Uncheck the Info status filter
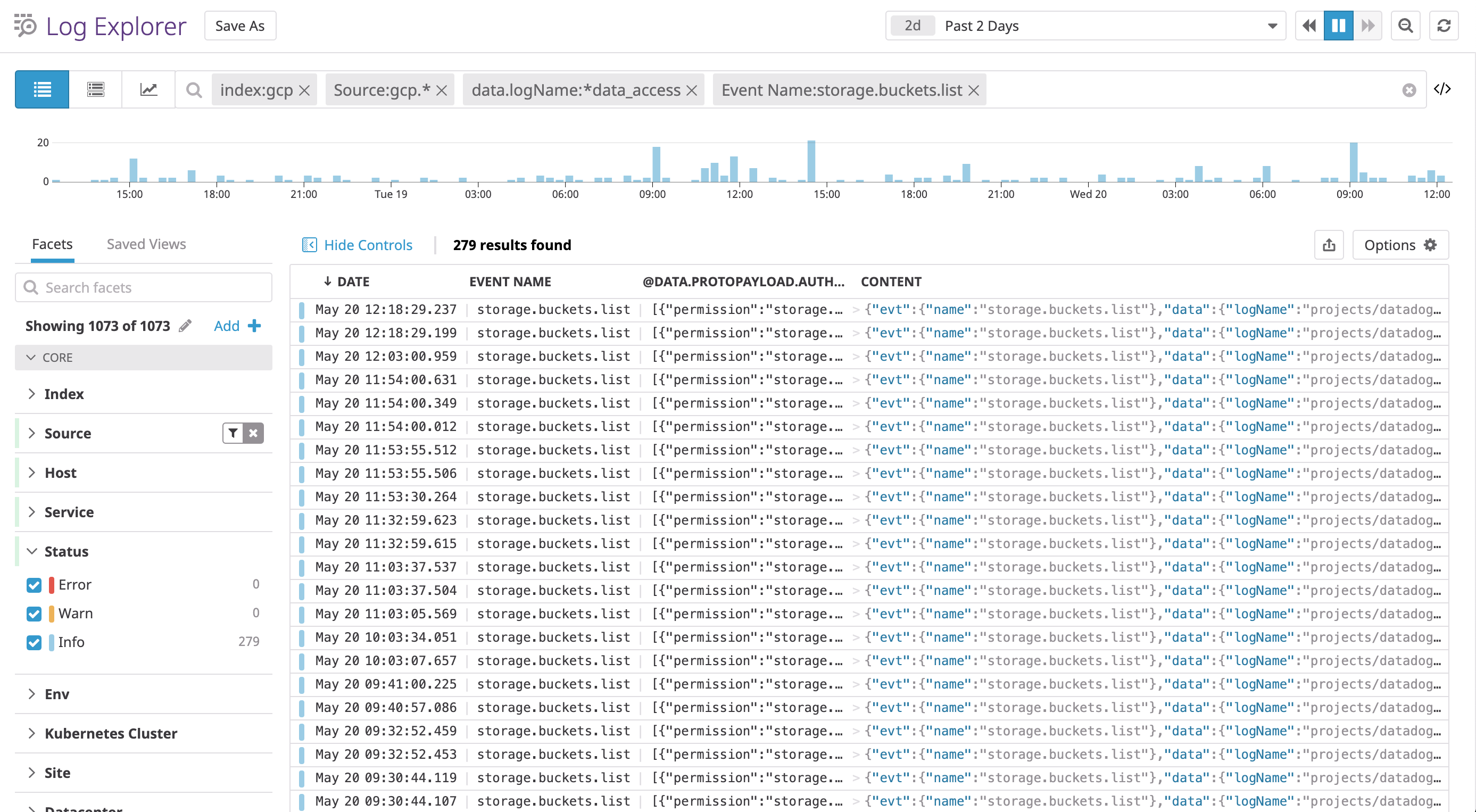1476x812 pixels. pos(34,642)
